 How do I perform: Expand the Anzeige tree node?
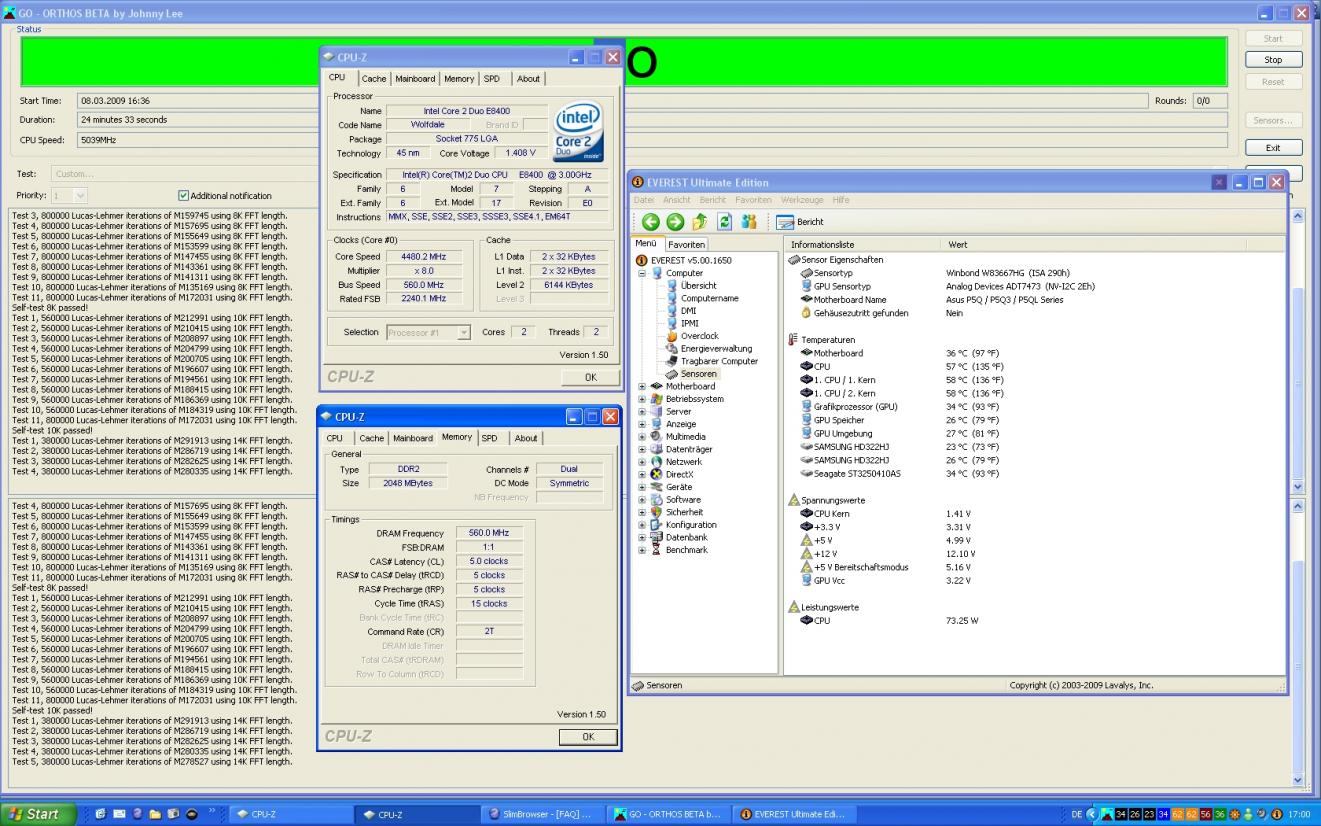642,424
